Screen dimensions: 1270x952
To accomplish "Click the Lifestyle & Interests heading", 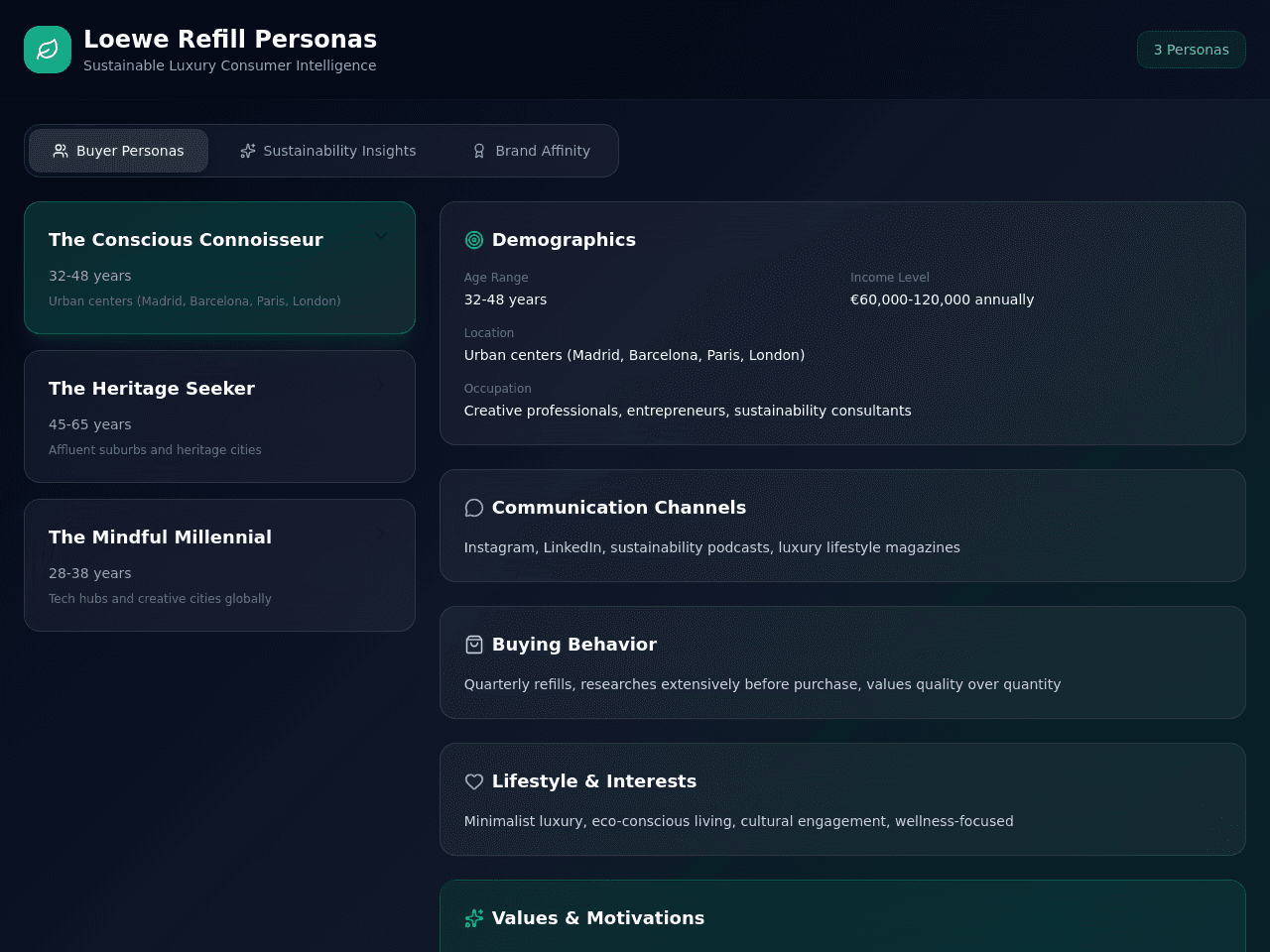I will coord(594,781).
